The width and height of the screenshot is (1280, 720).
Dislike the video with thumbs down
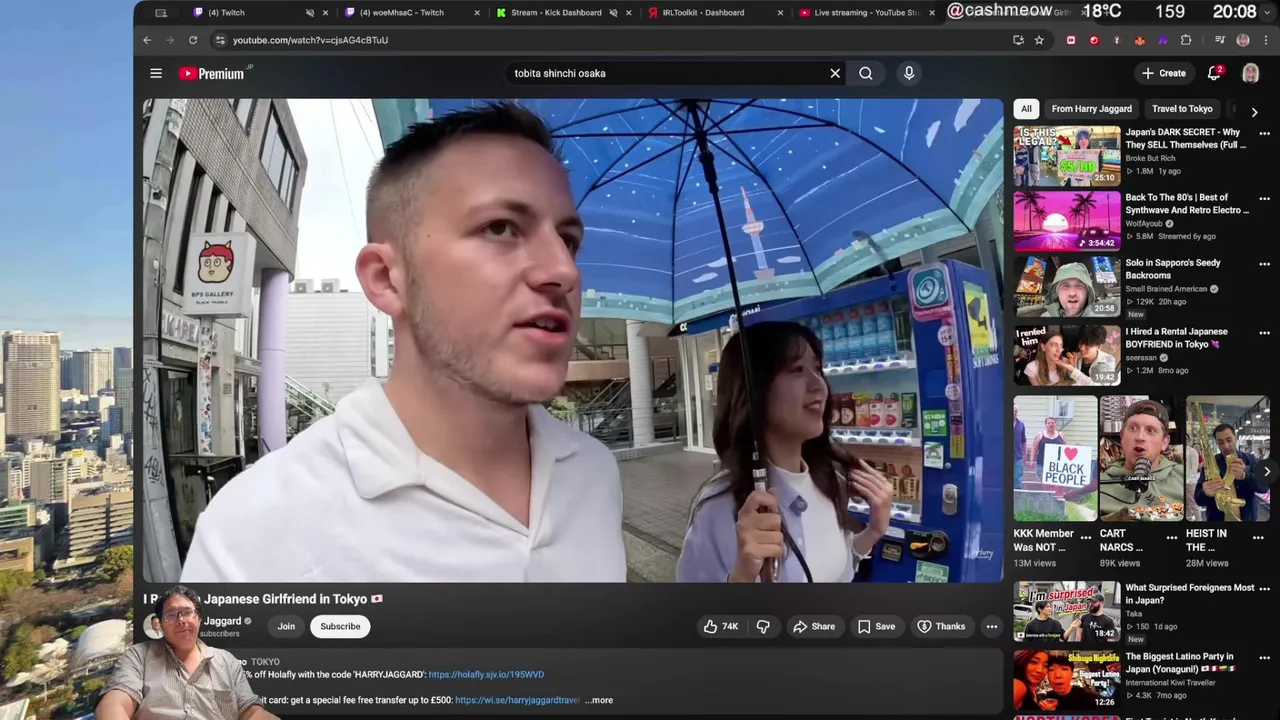(763, 626)
